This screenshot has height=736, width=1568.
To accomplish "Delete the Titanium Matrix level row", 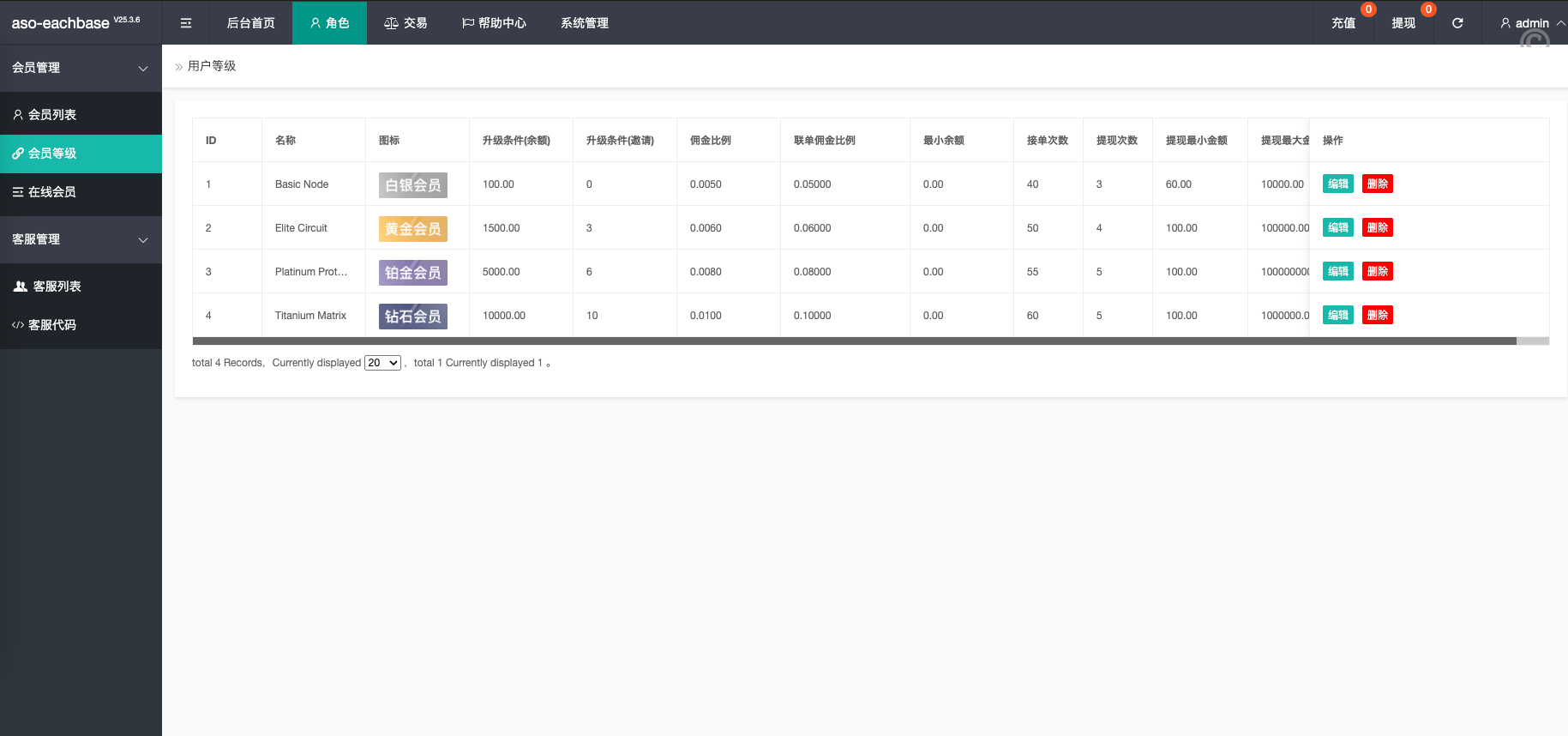I will (x=1377, y=315).
